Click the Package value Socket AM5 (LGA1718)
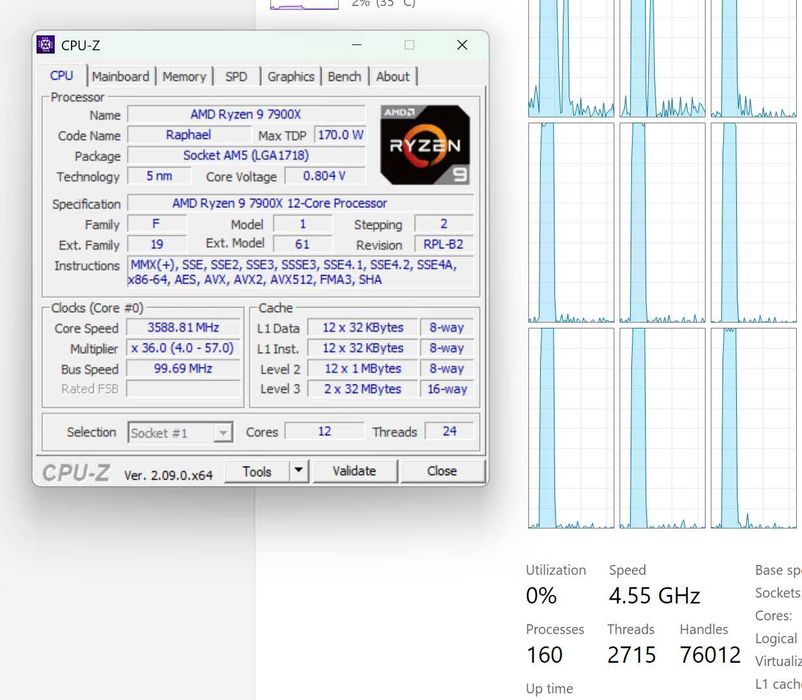This screenshot has width=802, height=700. 246,155
